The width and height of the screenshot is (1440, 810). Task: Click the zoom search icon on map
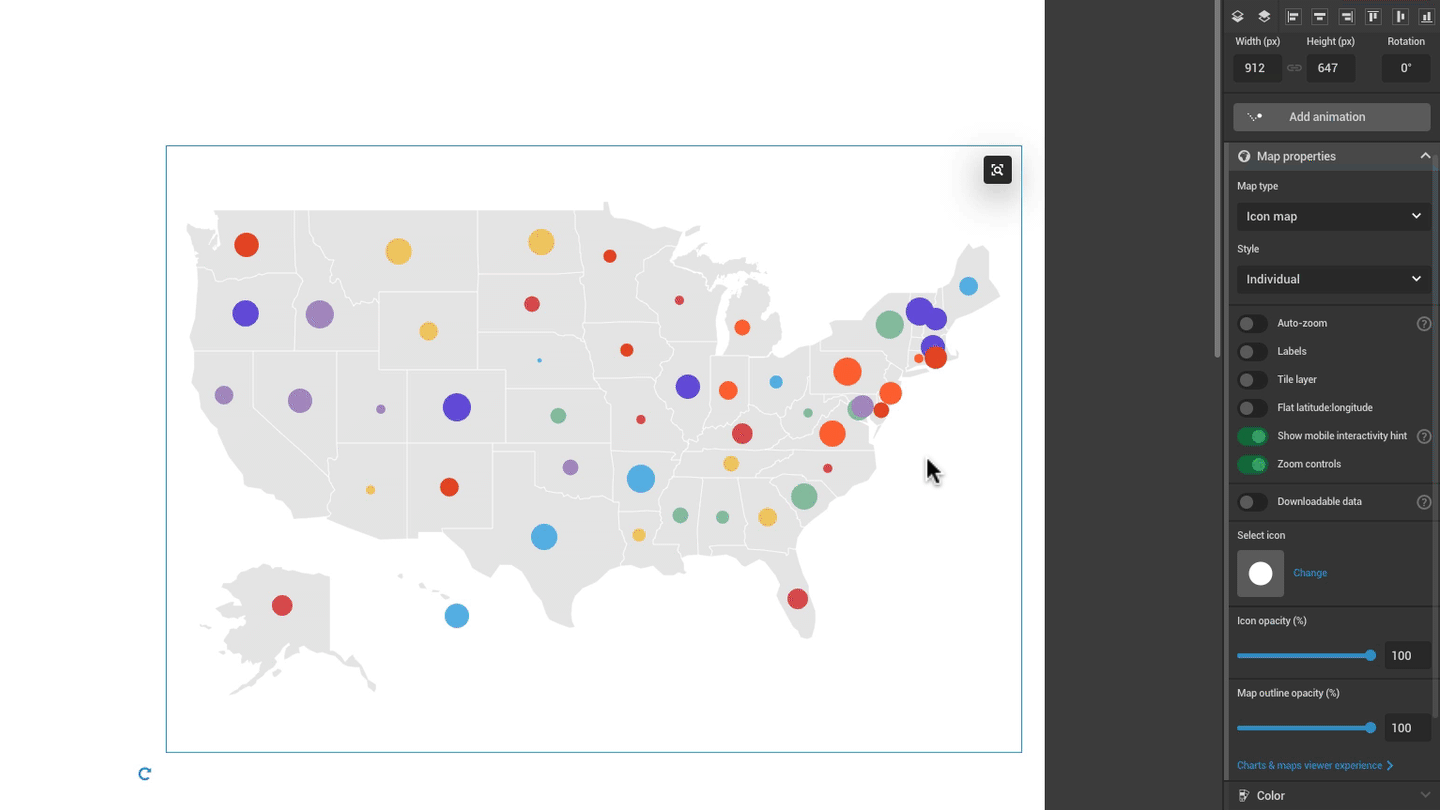[x=997, y=170]
